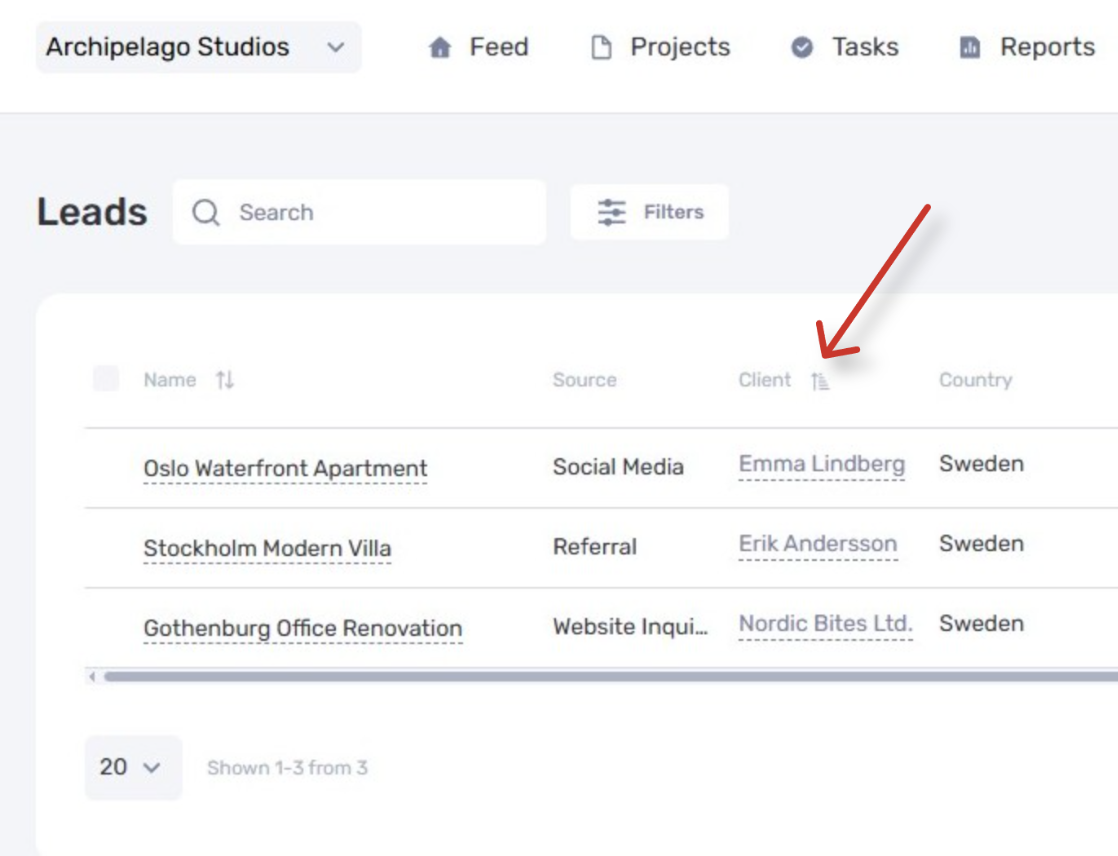The width and height of the screenshot is (1118, 856).
Task: Click the search magnifier icon
Action: (x=206, y=212)
